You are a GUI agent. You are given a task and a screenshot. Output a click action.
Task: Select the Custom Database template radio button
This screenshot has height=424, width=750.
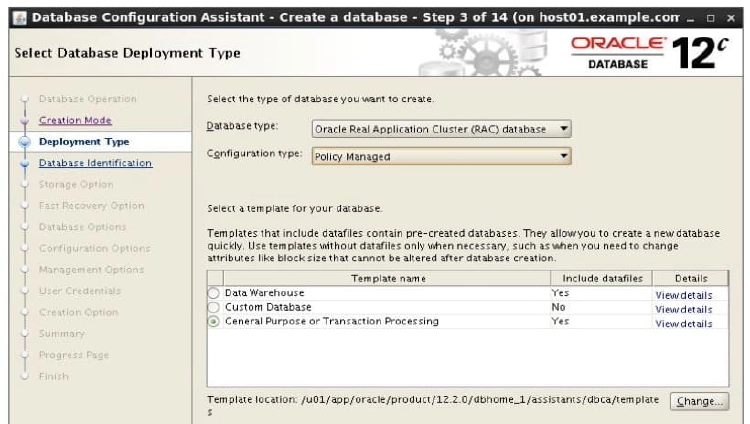click(x=213, y=307)
